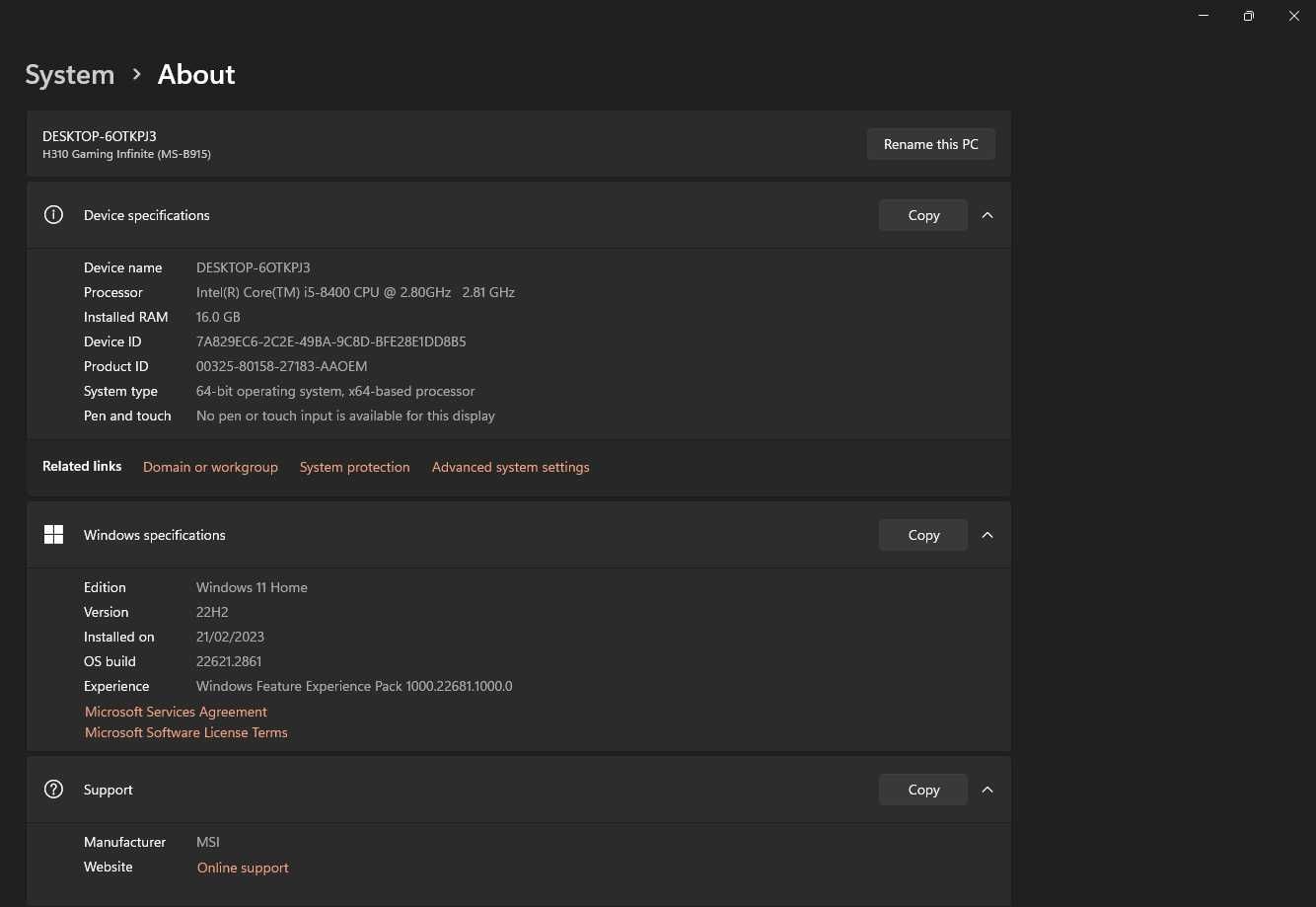This screenshot has width=1316, height=907.
Task: Click the Windows specifications section title
Action: 155,535
